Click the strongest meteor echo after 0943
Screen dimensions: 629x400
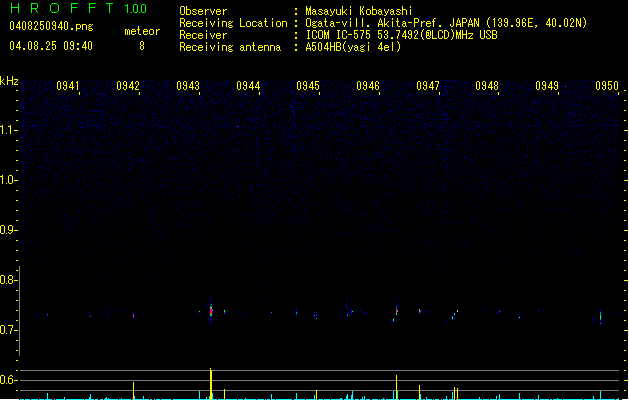pyautogui.click(x=211, y=311)
